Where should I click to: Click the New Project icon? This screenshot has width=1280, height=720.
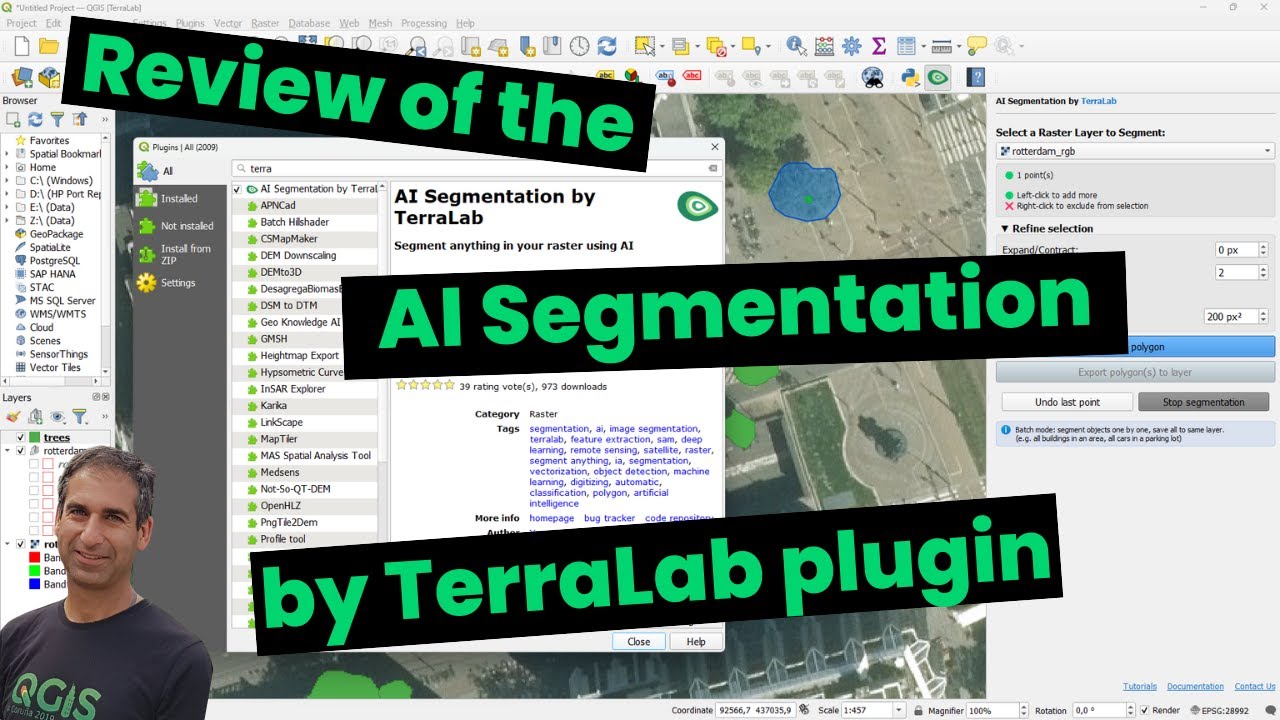[x=22, y=45]
